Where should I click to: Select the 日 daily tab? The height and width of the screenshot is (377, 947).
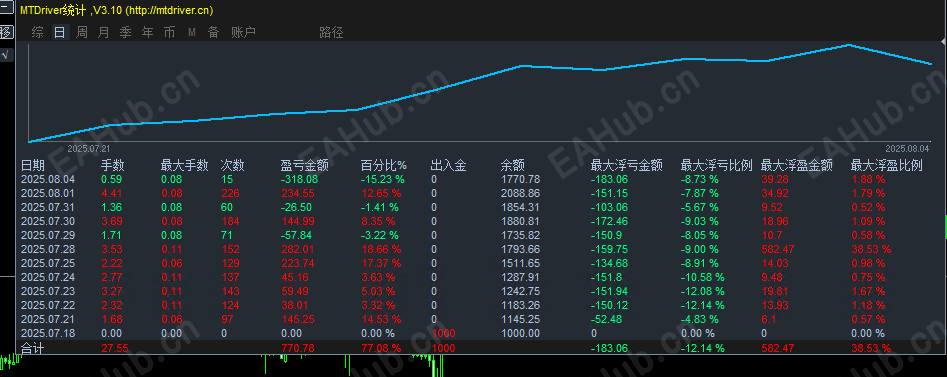[x=59, y=33]
